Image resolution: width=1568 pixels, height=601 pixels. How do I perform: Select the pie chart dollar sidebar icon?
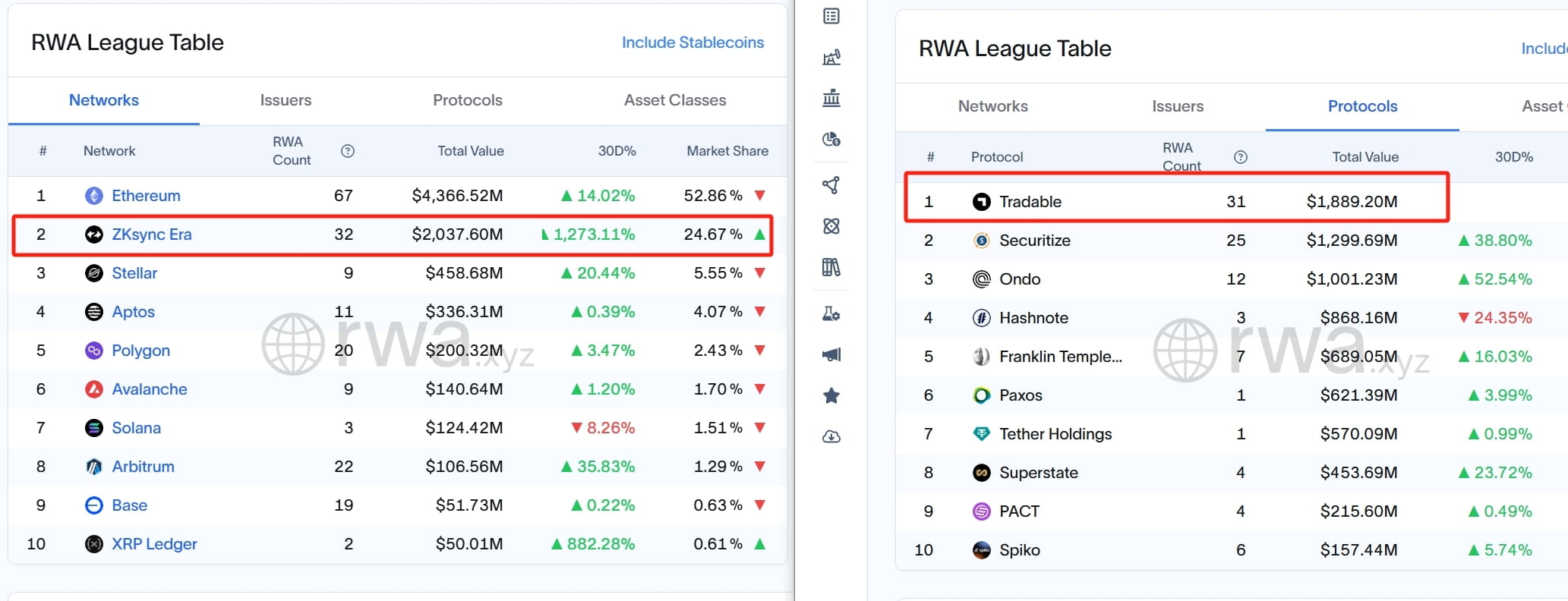click(831, 139)
